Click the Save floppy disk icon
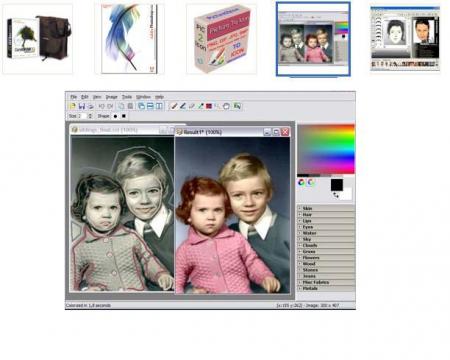The image size is (450, 360). click(x=82, y=106)
